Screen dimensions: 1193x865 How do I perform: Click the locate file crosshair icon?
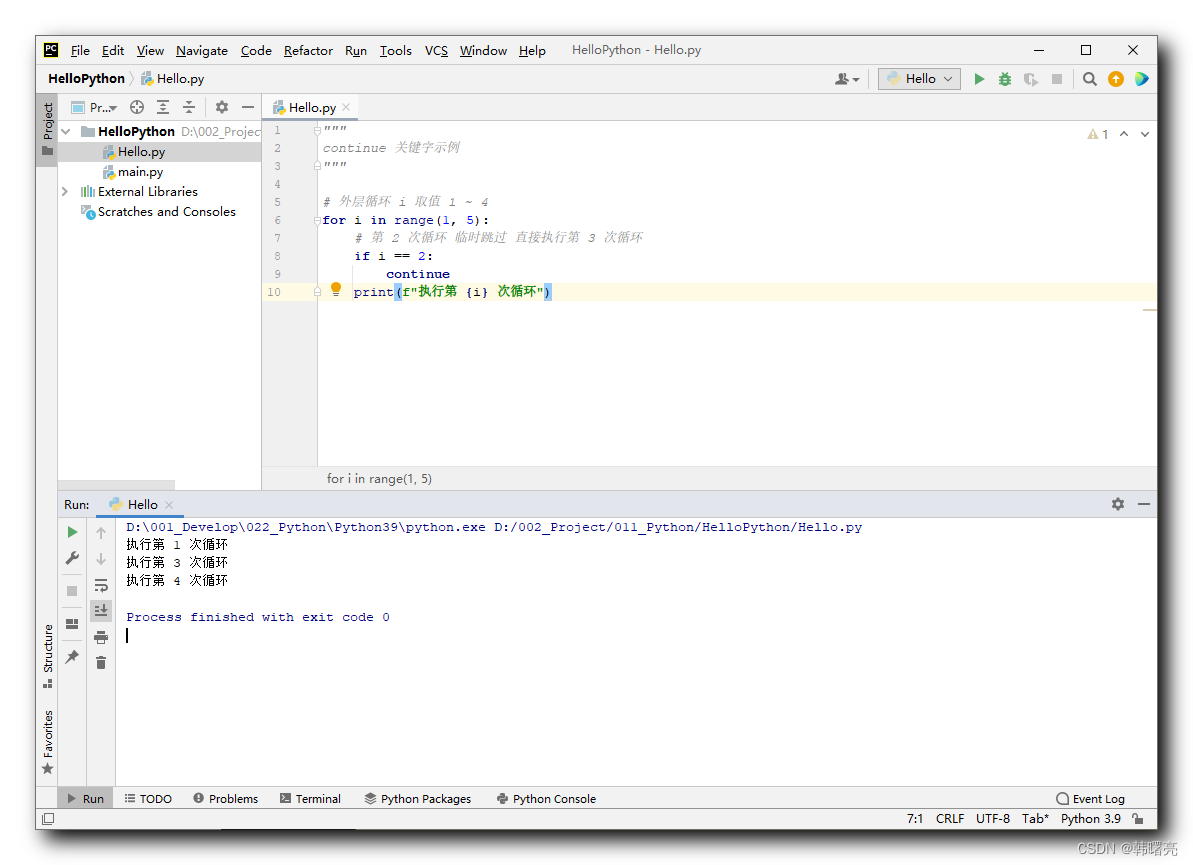[x=137, y=107]
